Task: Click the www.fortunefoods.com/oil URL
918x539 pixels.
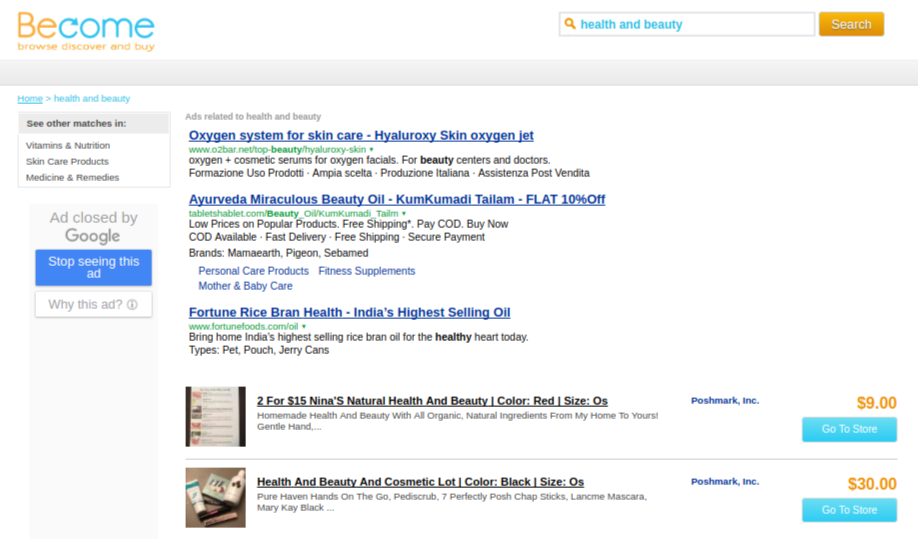Action: click(243, 327)
